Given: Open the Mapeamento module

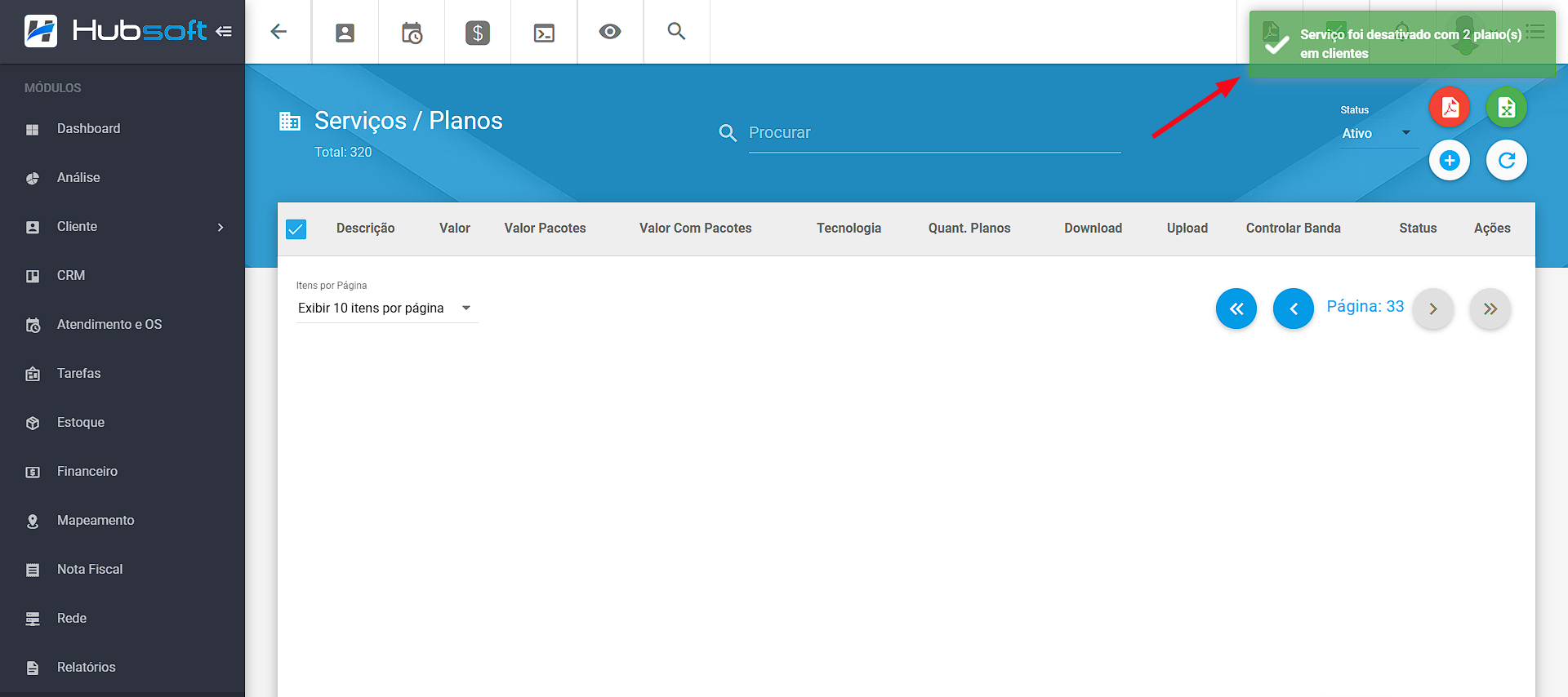Looking at the screenshot, I should click(122, 521).
